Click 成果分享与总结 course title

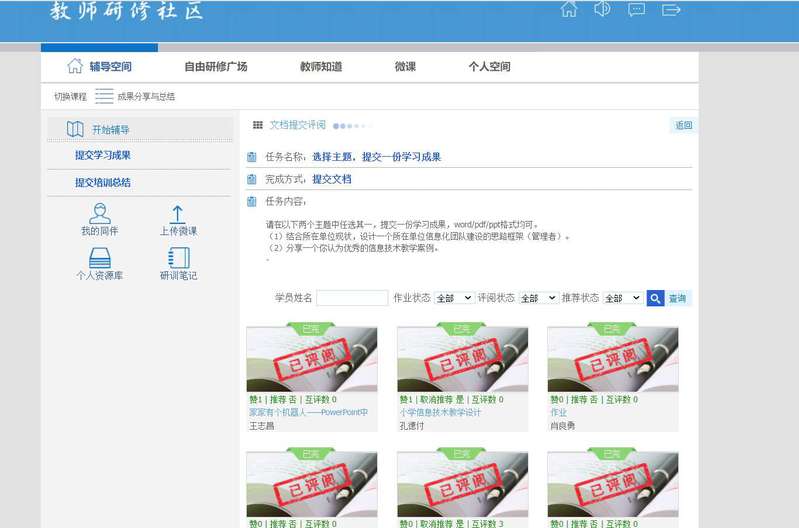pyautogui.click(x=146, y=96)
